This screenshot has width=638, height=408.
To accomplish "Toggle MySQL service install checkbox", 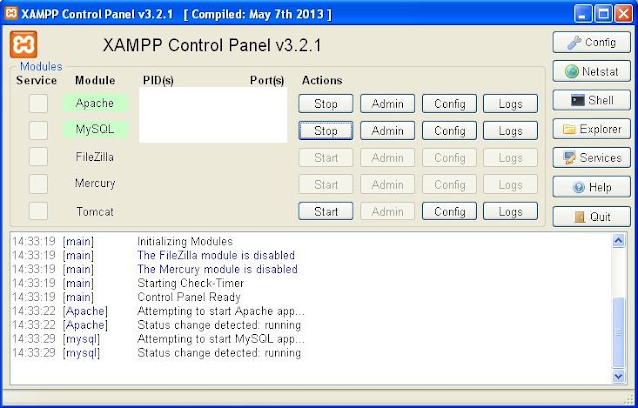I will click(x=38, y=130).
